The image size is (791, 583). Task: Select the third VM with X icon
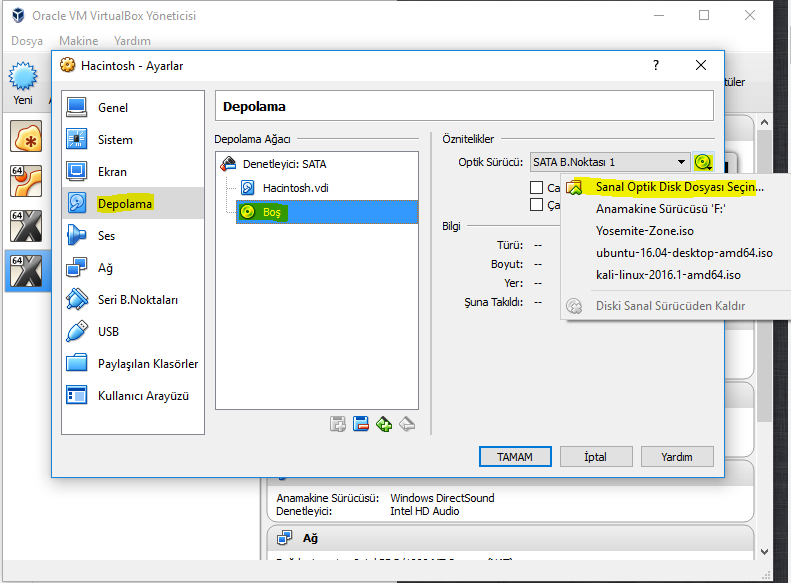26,226
